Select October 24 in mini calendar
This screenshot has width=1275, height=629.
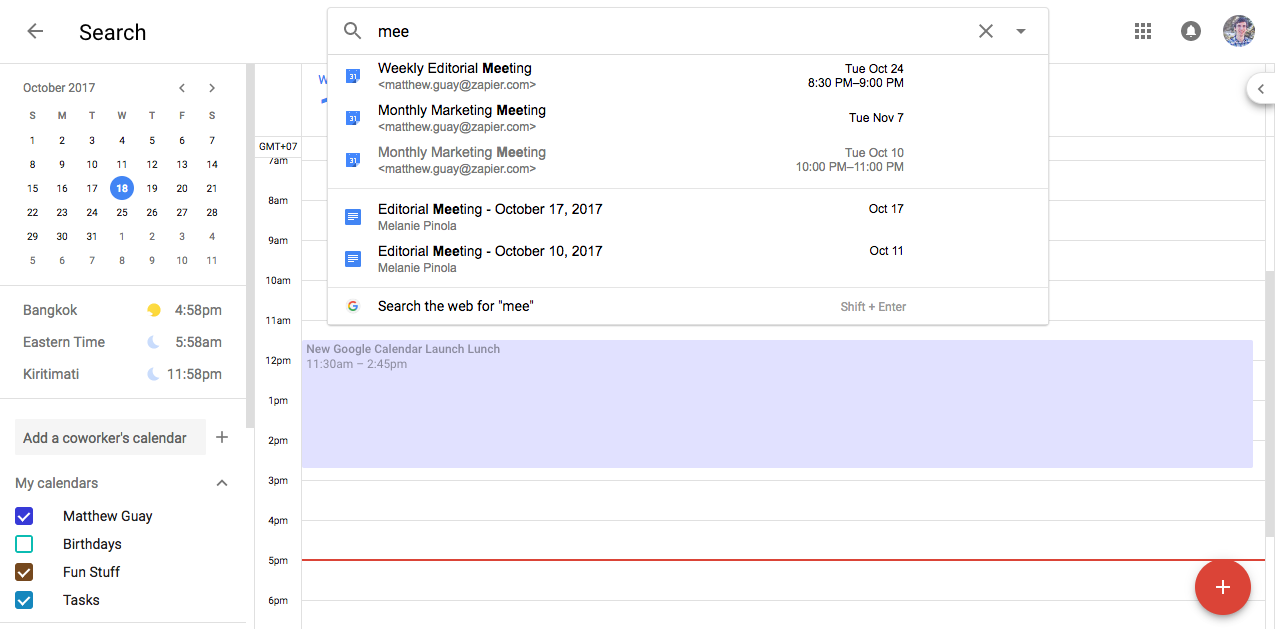pyautogui.click(x=92, y=212)
